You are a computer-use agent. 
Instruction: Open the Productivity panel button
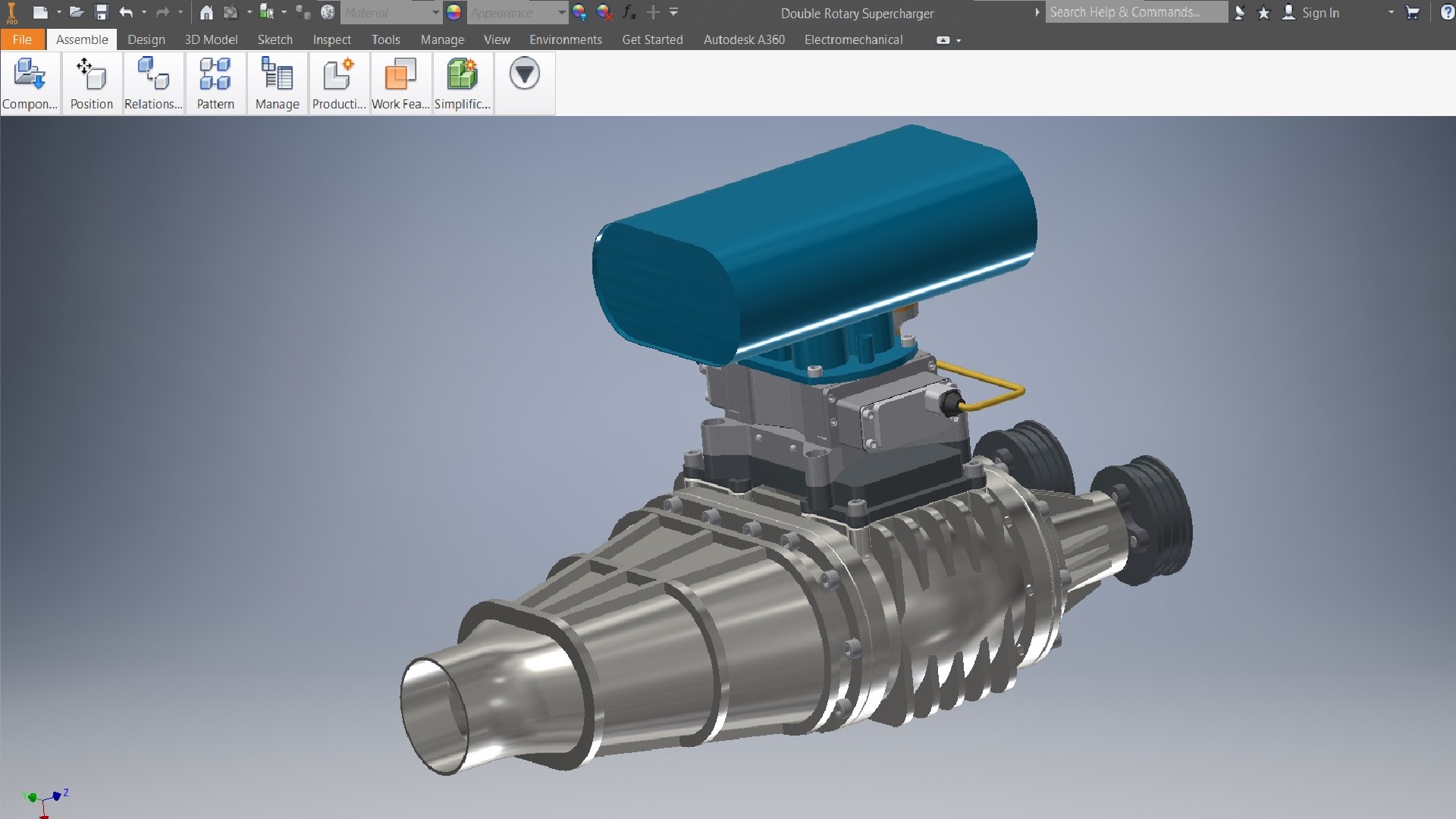[339, 83]
